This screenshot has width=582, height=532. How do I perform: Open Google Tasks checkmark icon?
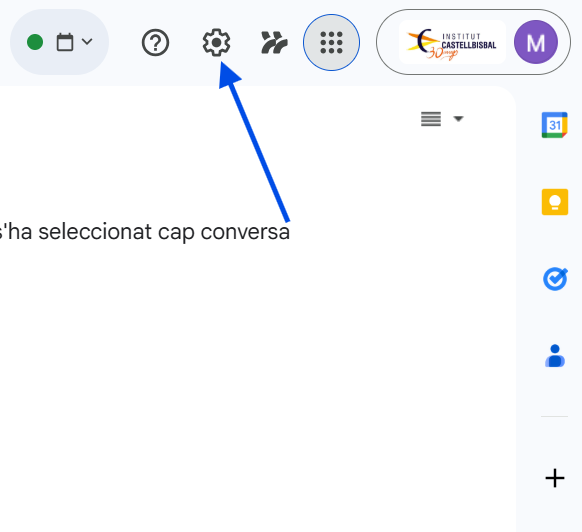click(x=555, y=279)
